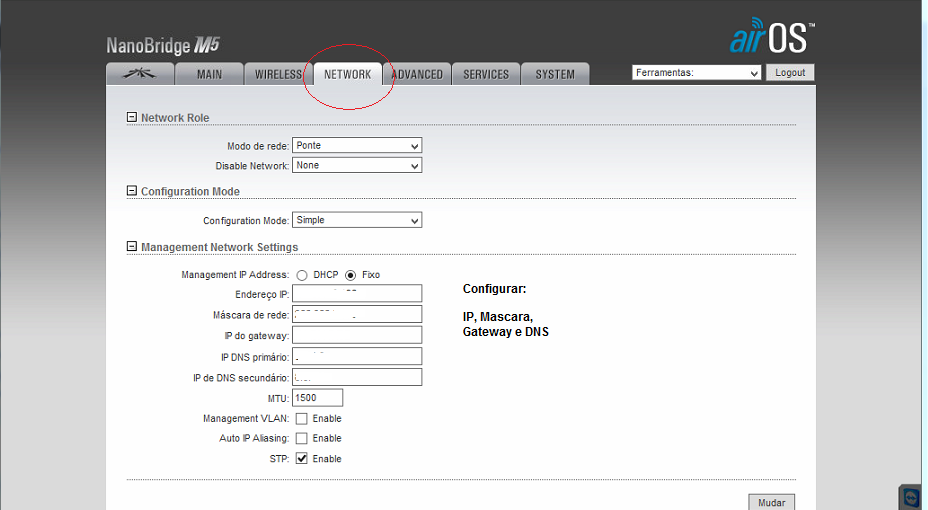The image size is (928, 510).
Task: Click the Logout button
Action: click(x=790, y=72)
